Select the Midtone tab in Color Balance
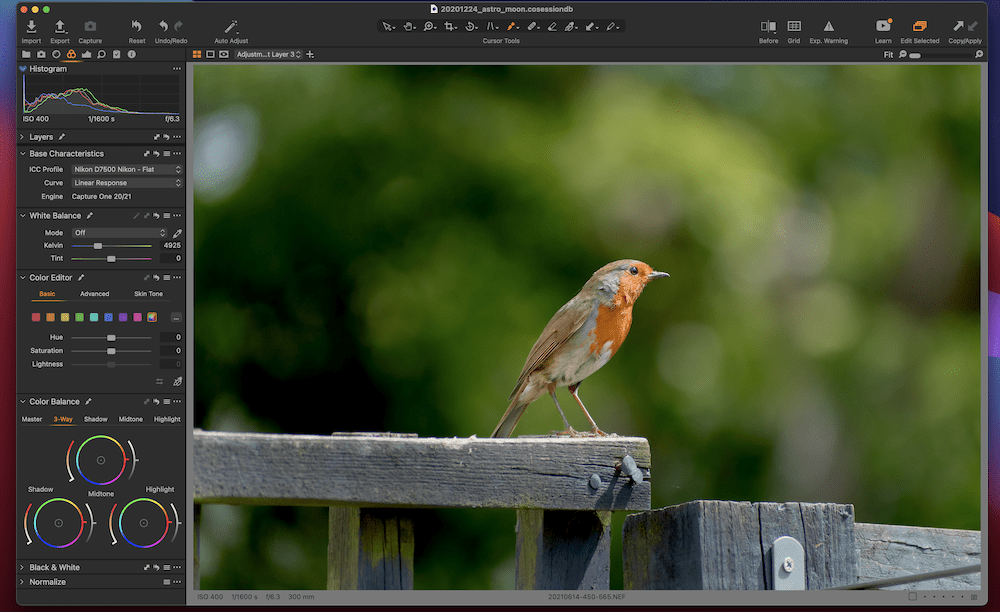Viewport: 1000px width, 612px height. (131, 419)
